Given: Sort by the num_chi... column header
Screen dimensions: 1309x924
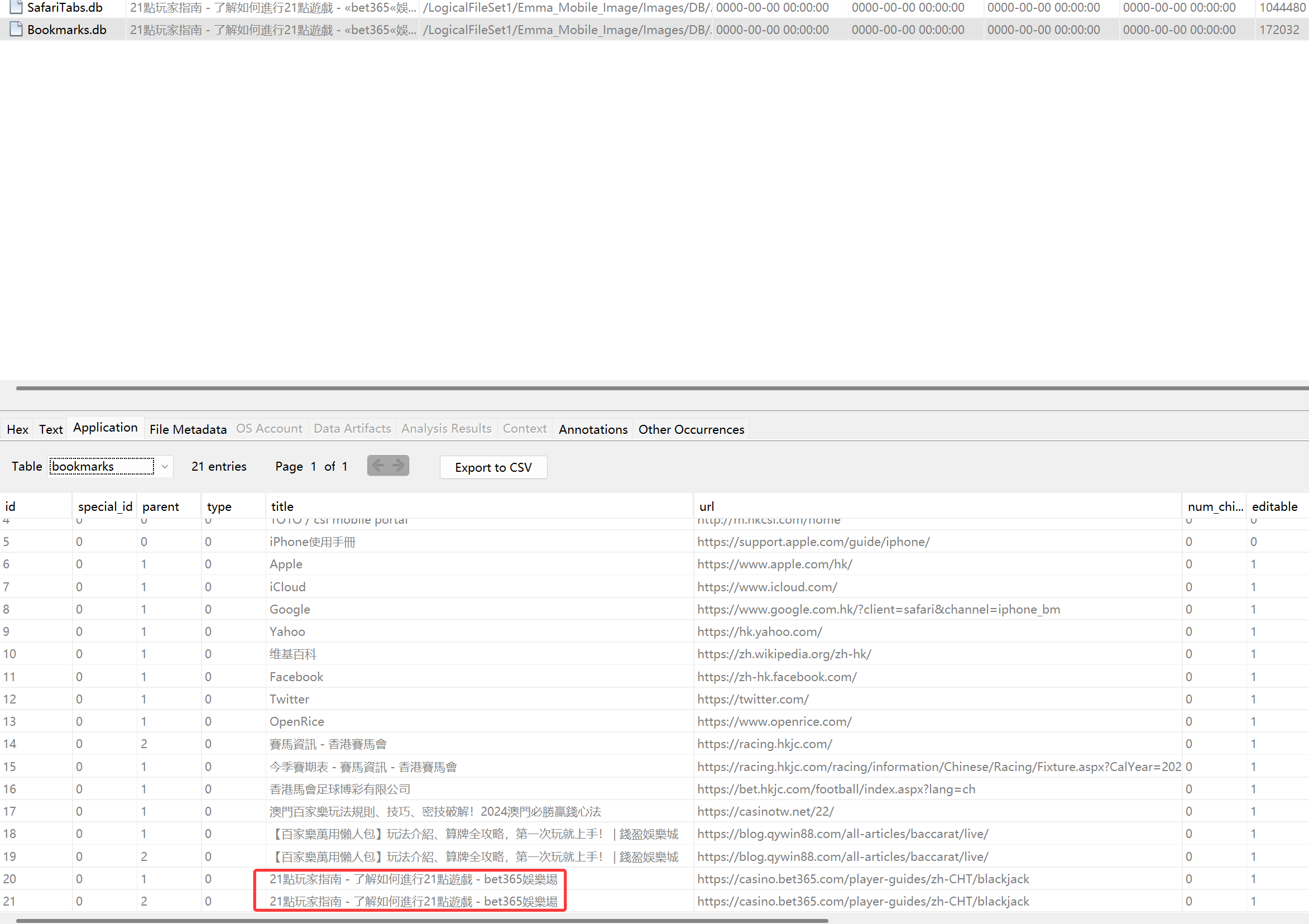Looking at the screenshot, I should tap(1214, 506).
